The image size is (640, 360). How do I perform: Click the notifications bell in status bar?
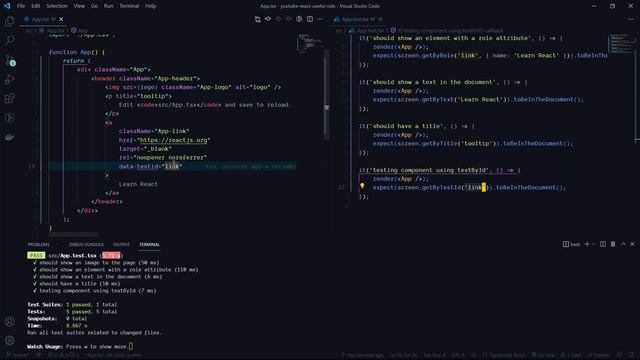click(631, 355)
